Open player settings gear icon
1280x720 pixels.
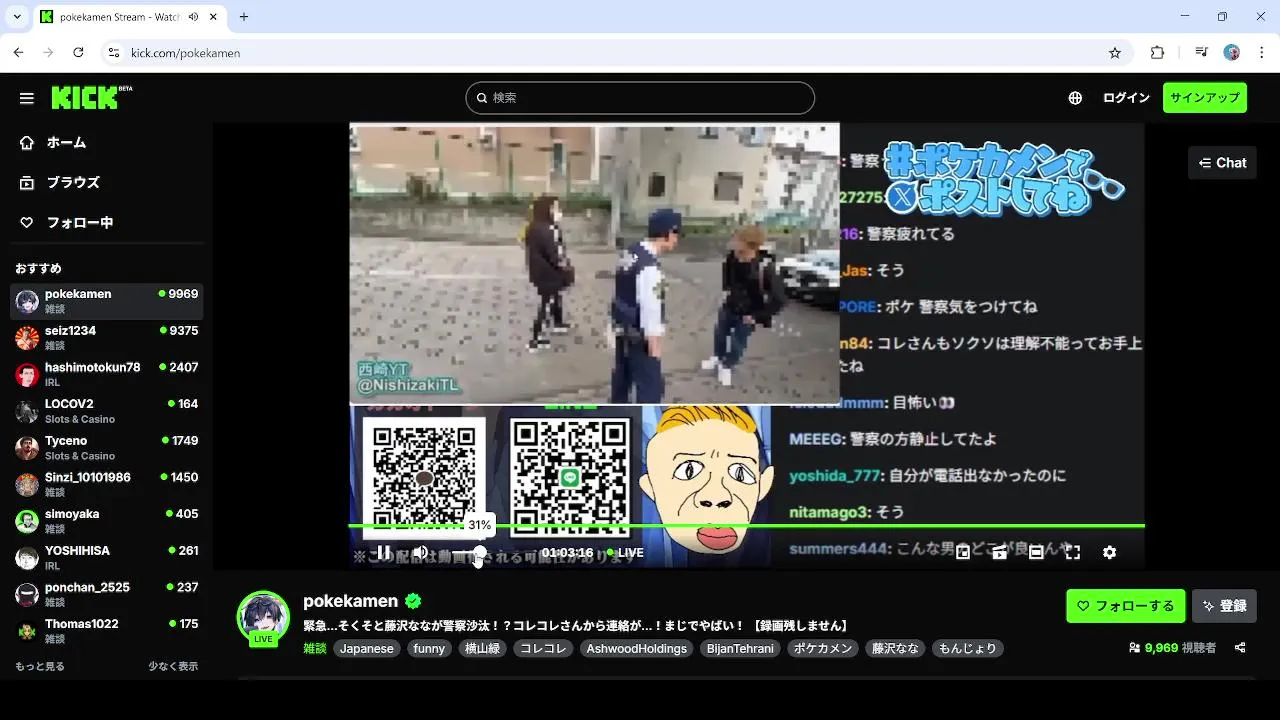click(1109, 552)
